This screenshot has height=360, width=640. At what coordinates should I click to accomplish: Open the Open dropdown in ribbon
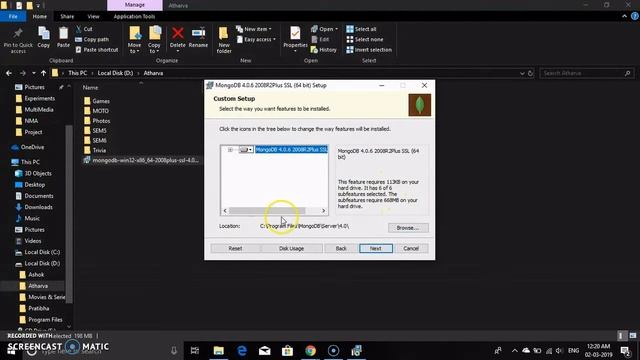324,29
